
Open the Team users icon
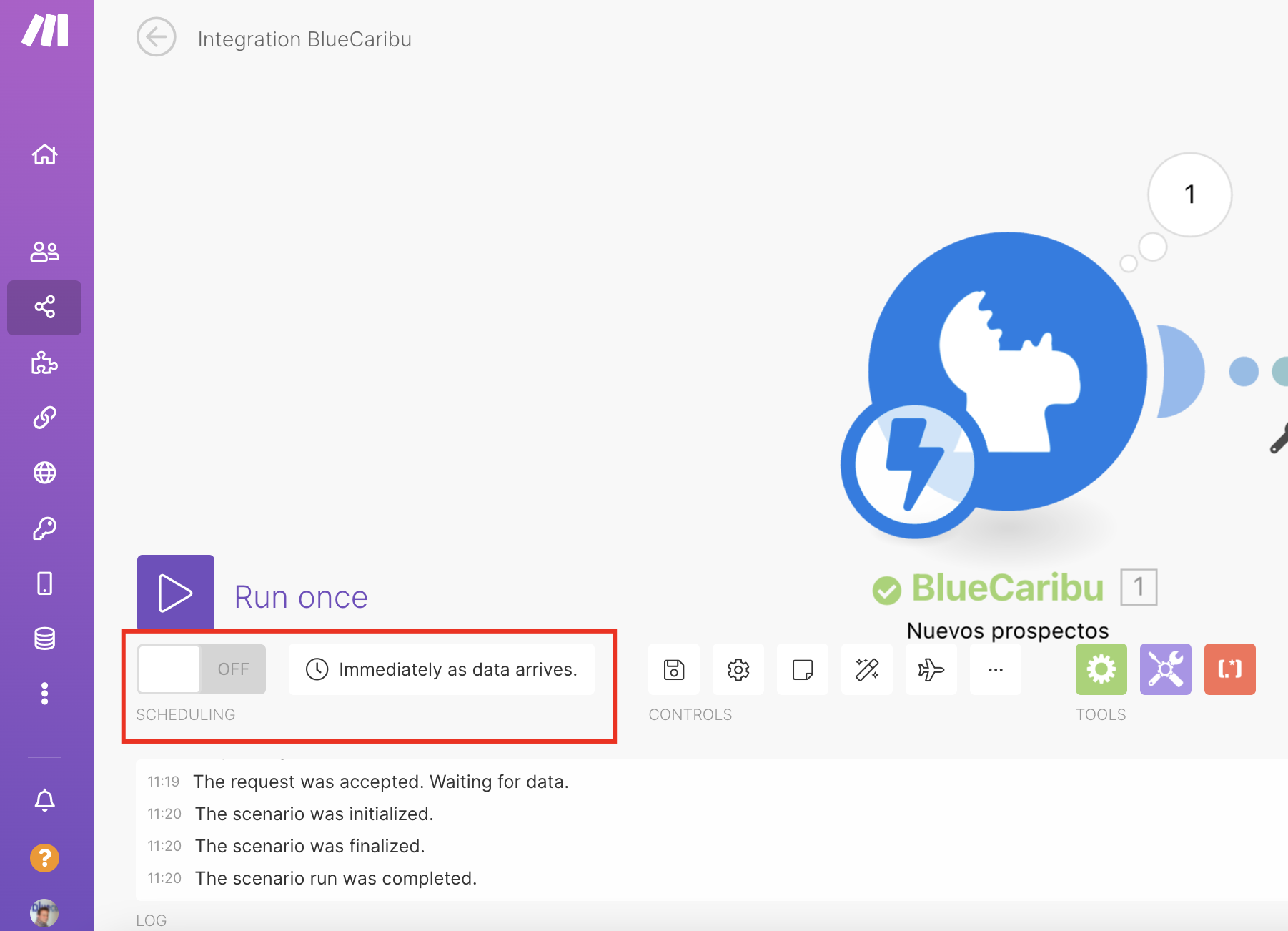click(x=44, y=251)
